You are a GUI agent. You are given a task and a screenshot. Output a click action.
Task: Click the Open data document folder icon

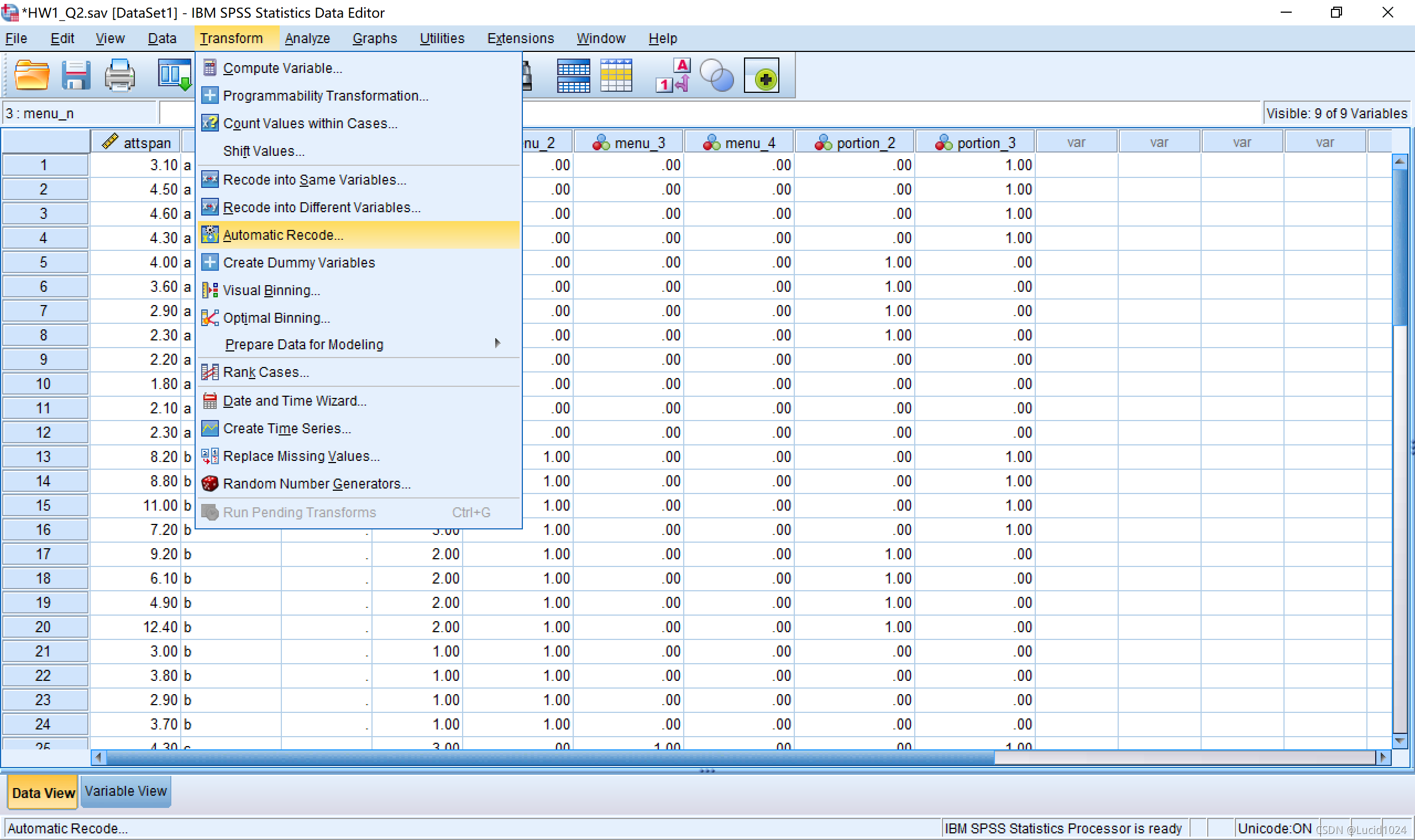coord(31,75)
